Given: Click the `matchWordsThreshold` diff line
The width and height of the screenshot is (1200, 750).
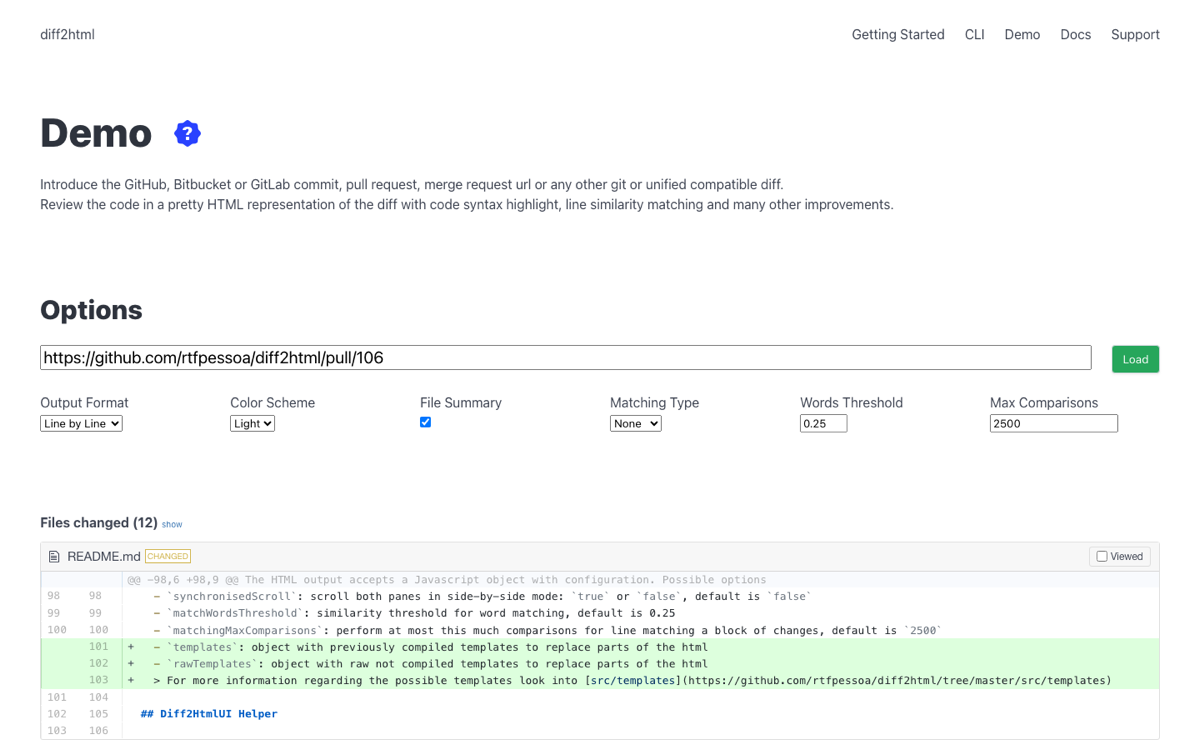Looking at the screenshot, I should (x=640, y=613).
